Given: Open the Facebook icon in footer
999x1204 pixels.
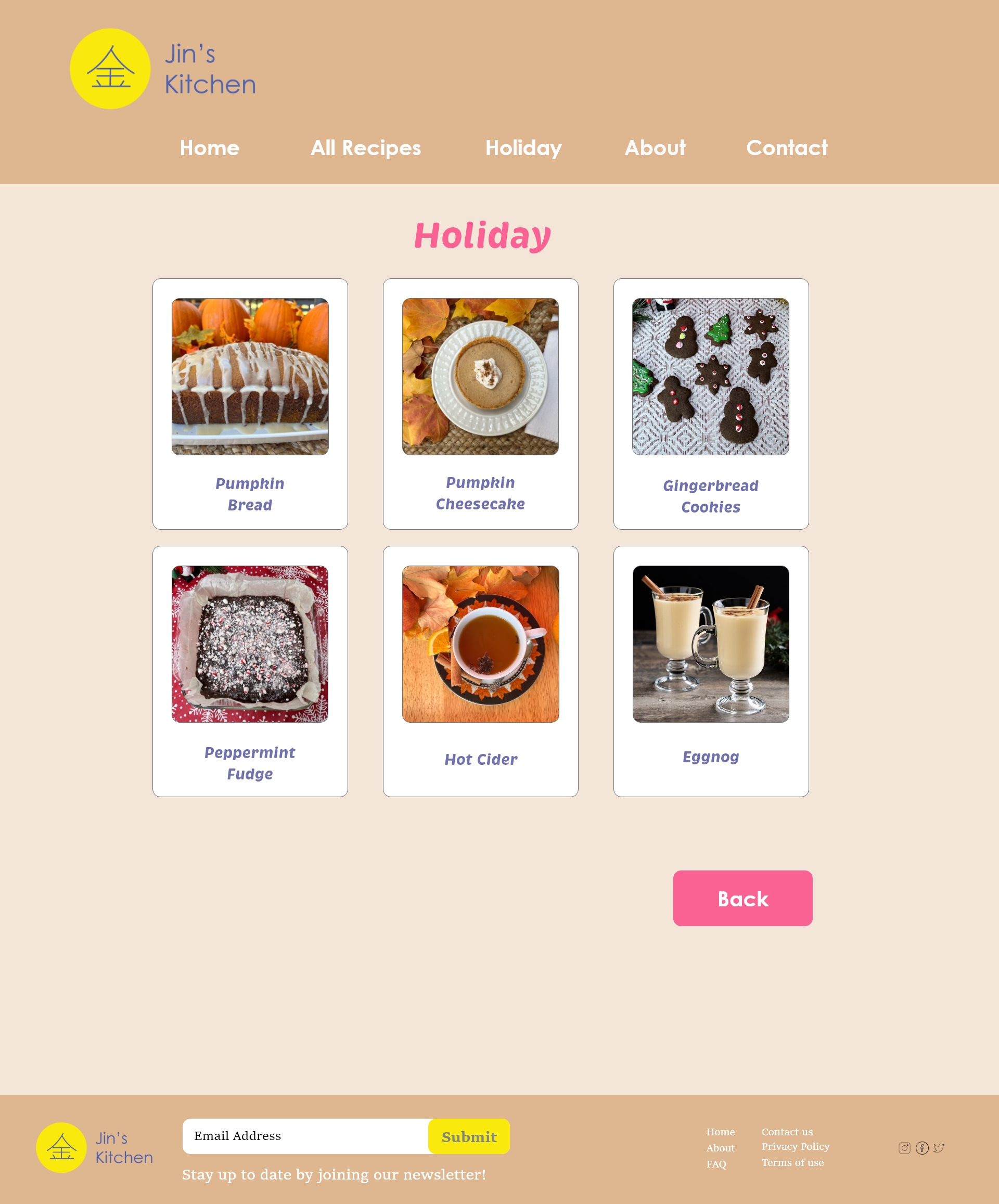Looking at the screenshot, I should coord(922,1148).
